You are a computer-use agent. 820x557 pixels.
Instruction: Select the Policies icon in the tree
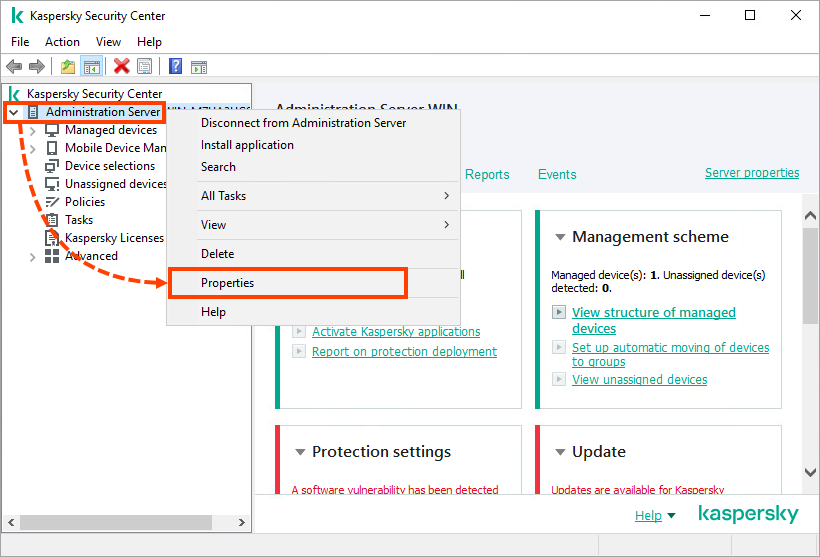click(52, 202)
